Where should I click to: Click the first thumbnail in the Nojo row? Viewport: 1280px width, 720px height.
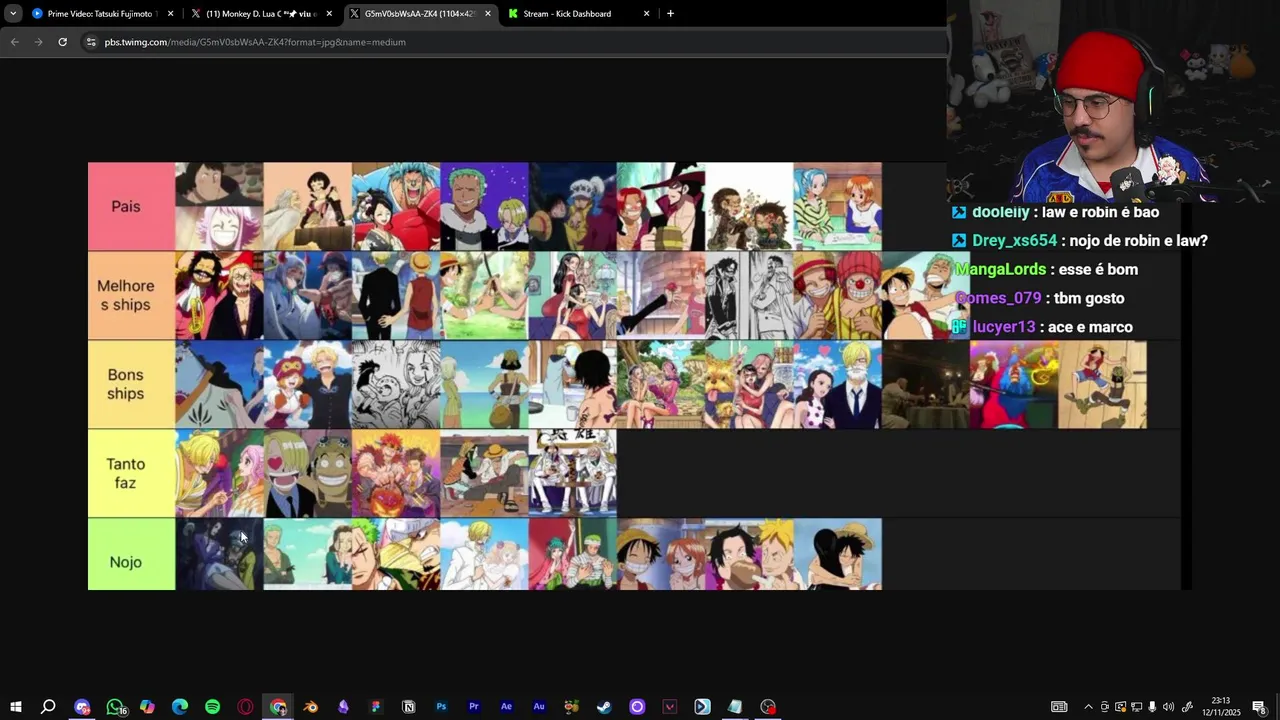tap(219, 554)
